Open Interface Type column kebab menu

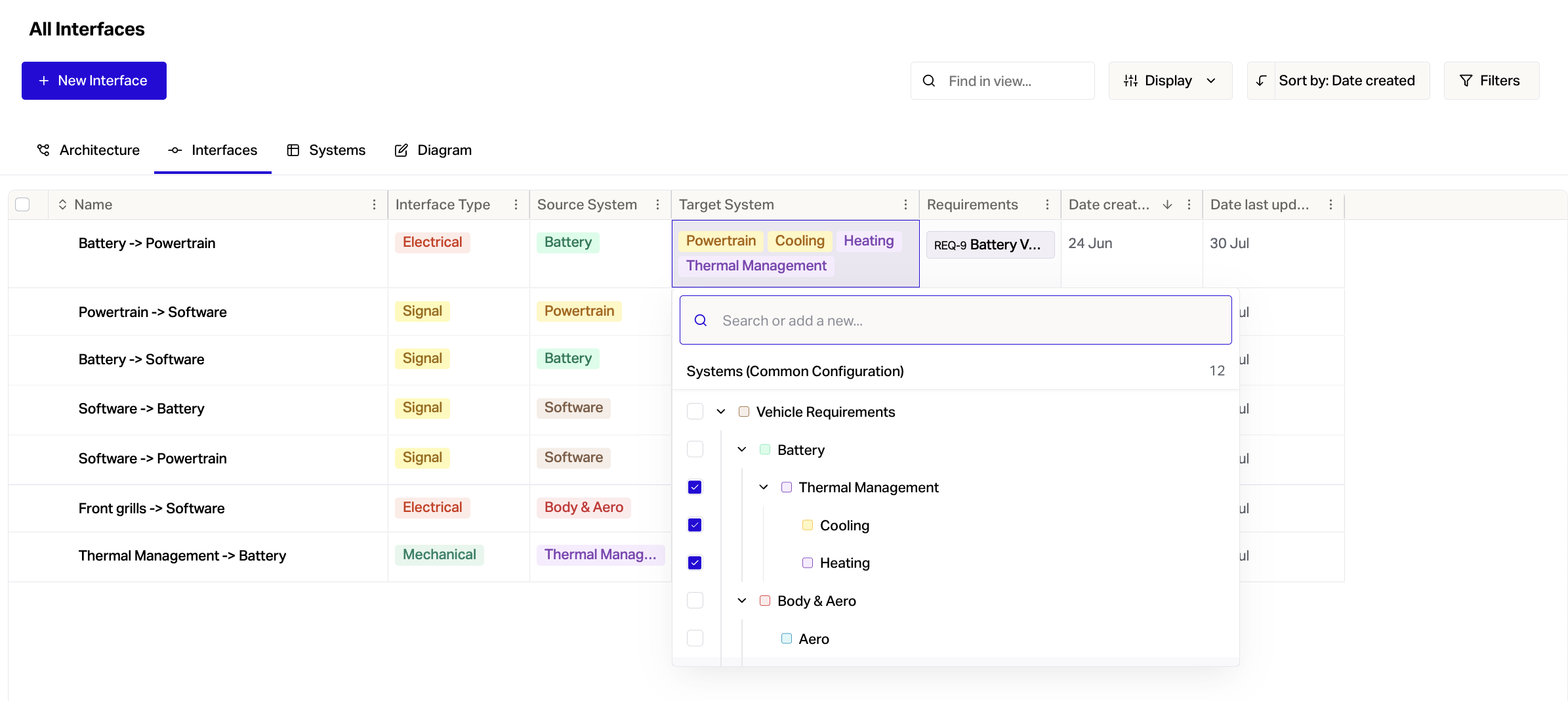tap(516, 205)
